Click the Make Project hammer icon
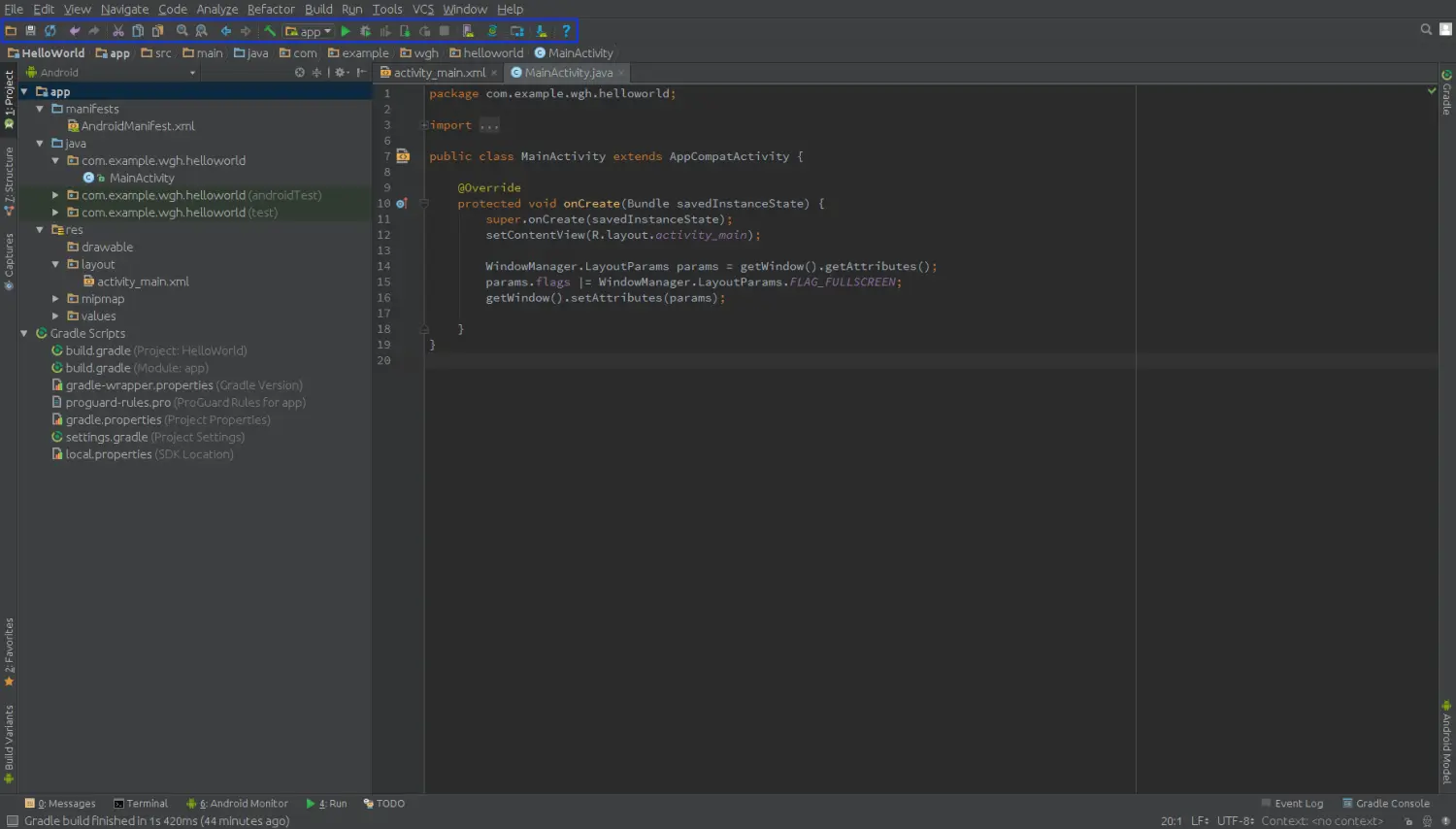 (270, 31)
